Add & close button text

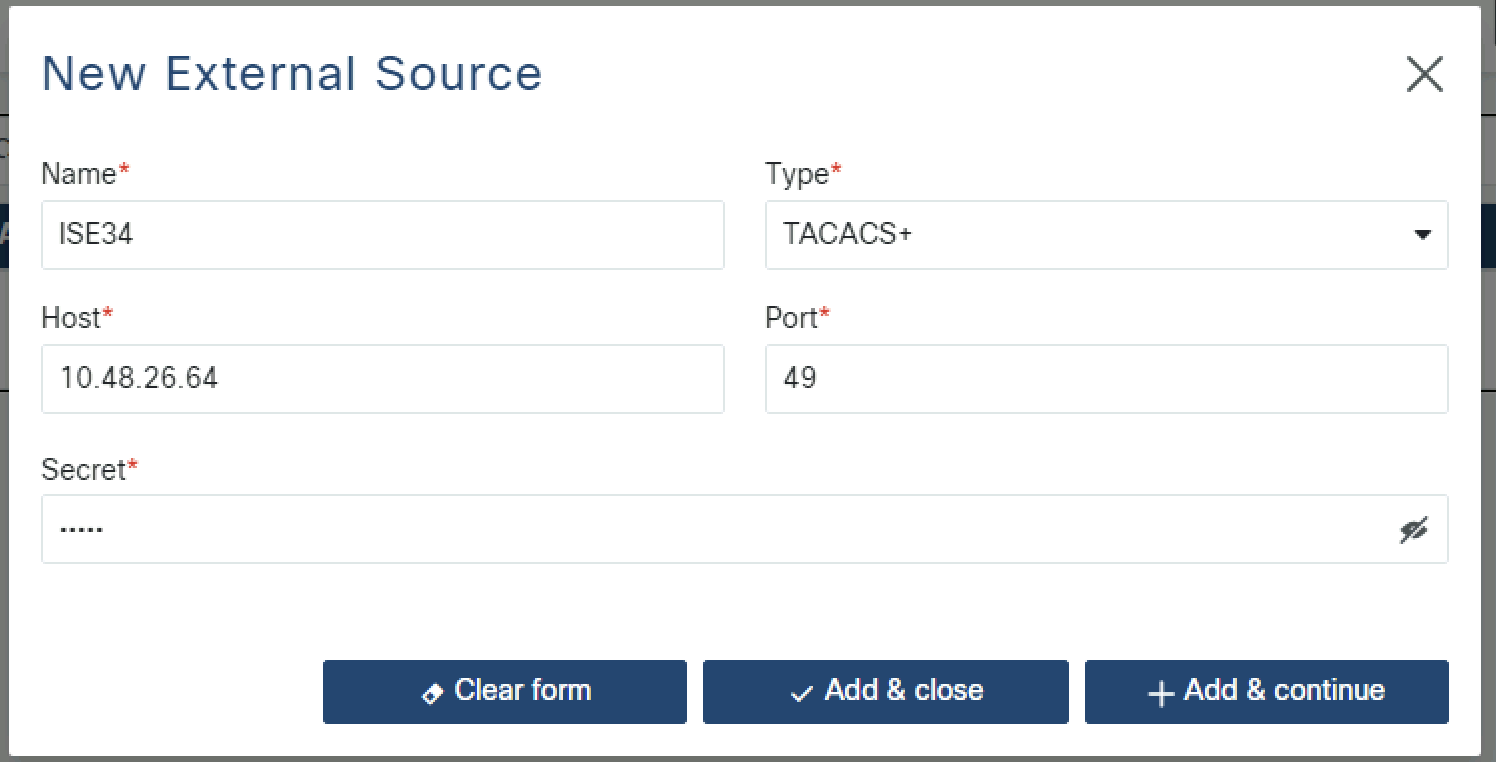coord(903,690)
